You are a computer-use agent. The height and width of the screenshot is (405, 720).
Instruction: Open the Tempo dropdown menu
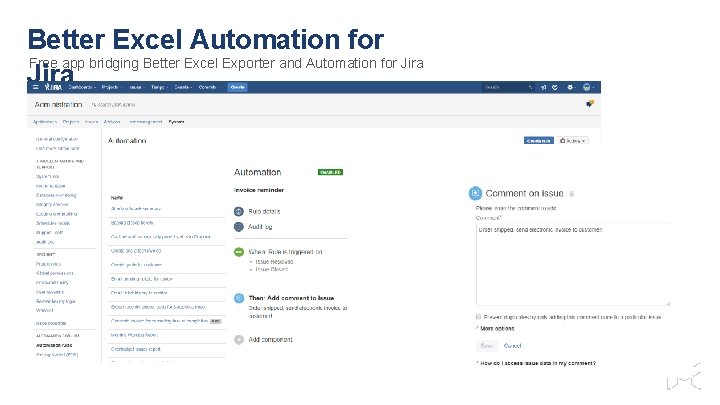[x=159, y=87]
